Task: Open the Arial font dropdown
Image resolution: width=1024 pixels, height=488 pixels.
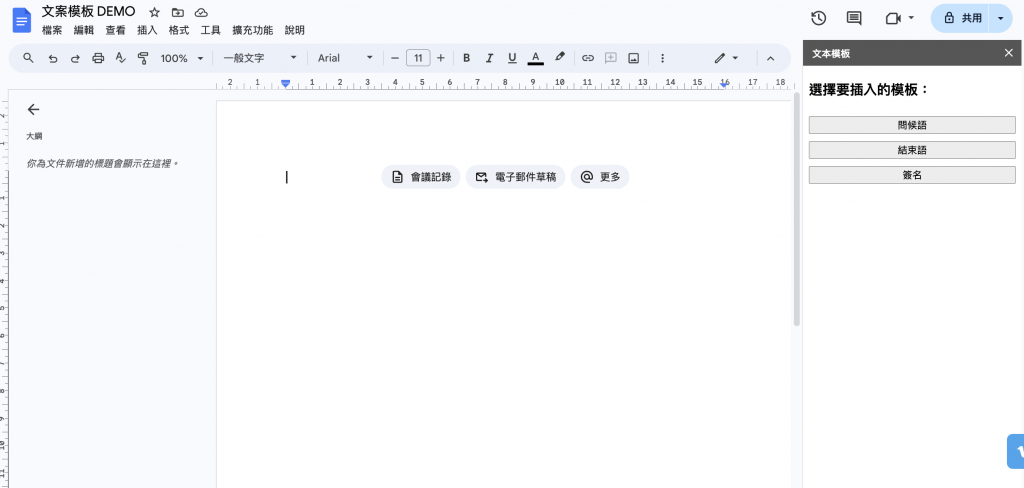Action: (x=345, y=58)
